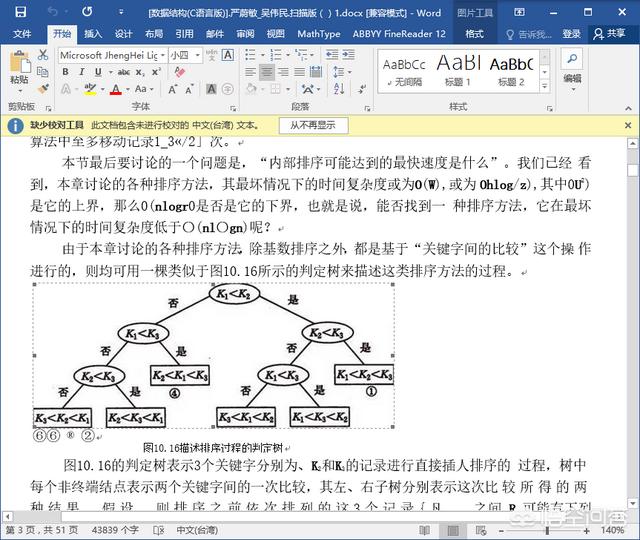Click the Clear Formatting eraser icon
Image resolution: width=640 pixels, height=540 pixels.
pos(179,72)
